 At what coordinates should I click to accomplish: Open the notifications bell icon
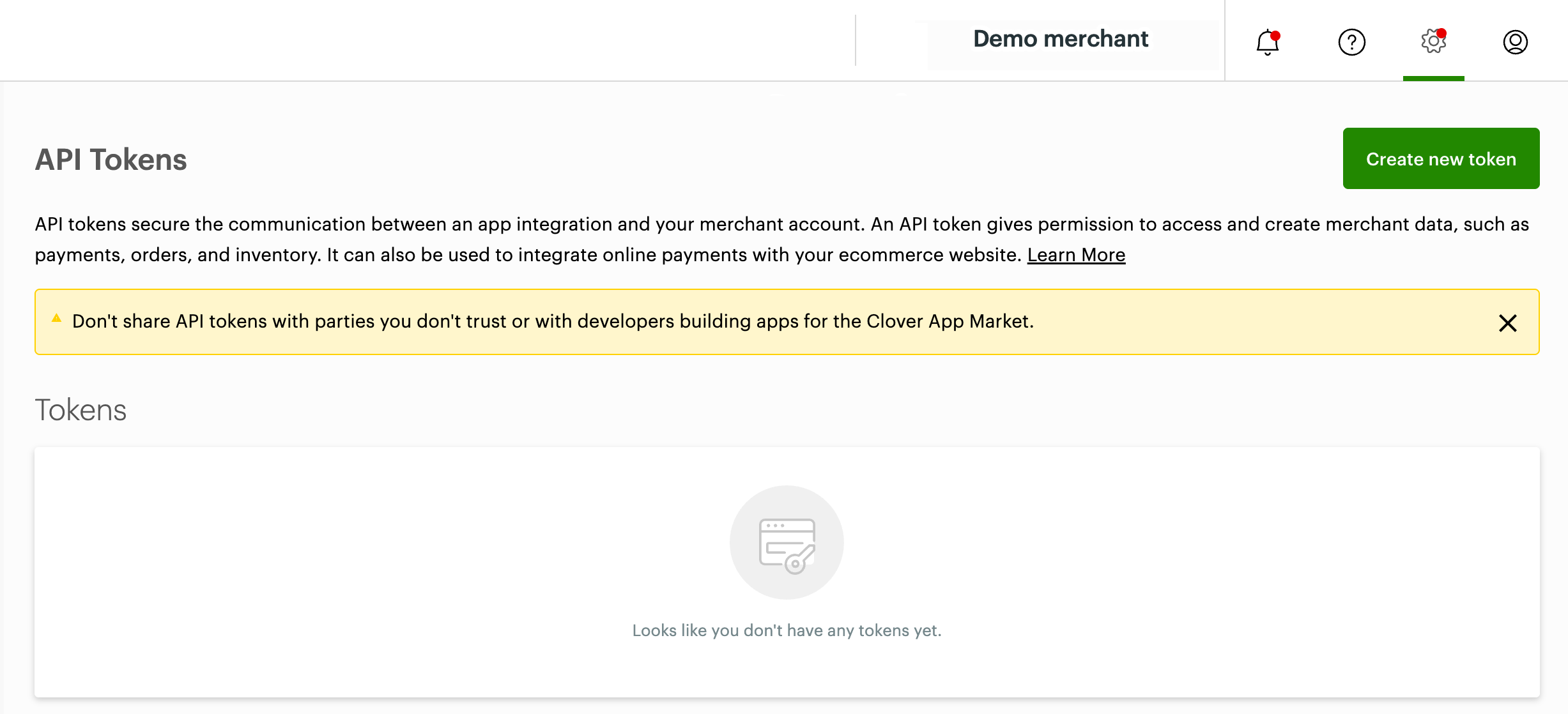click(x=1267, y=43)
